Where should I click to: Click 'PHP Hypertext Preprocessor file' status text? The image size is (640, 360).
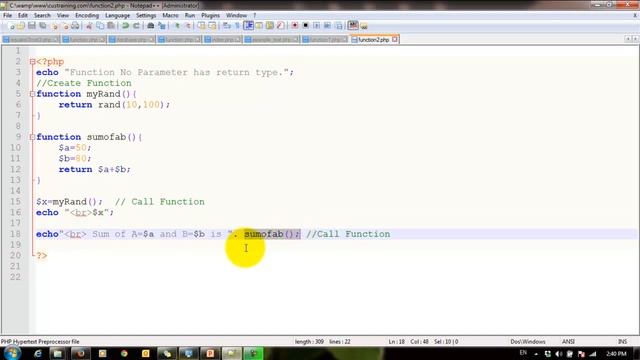tap(40, 342)
